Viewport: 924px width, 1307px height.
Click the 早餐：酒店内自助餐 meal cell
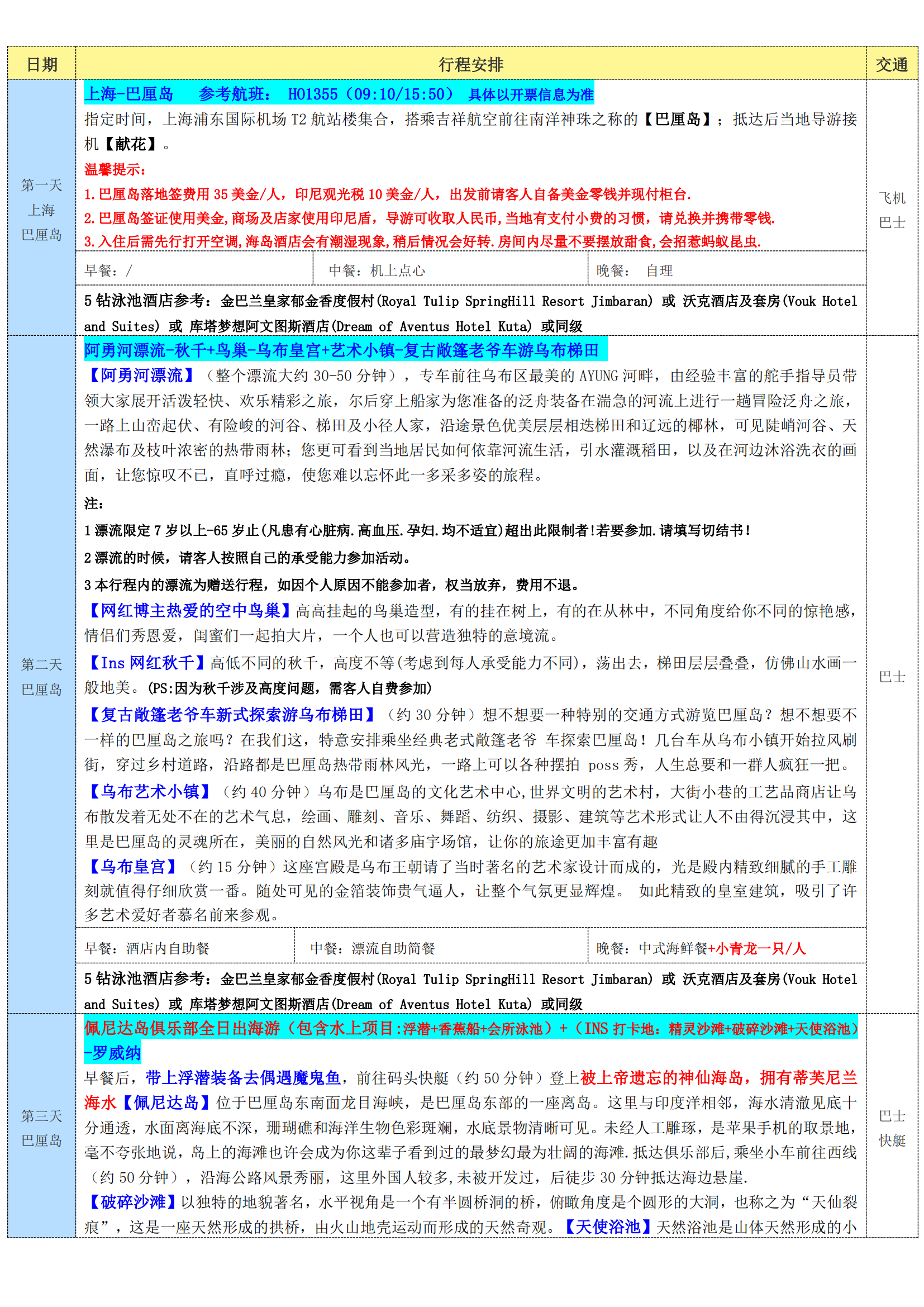[x=147, y=948]
